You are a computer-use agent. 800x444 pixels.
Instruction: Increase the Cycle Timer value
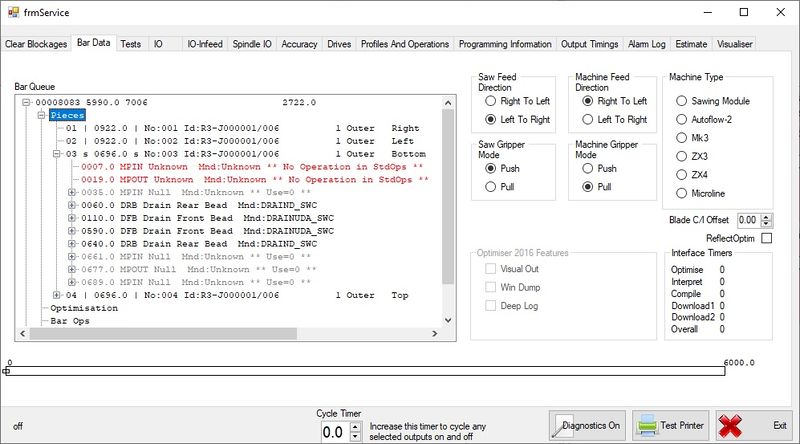coord(356,427)
